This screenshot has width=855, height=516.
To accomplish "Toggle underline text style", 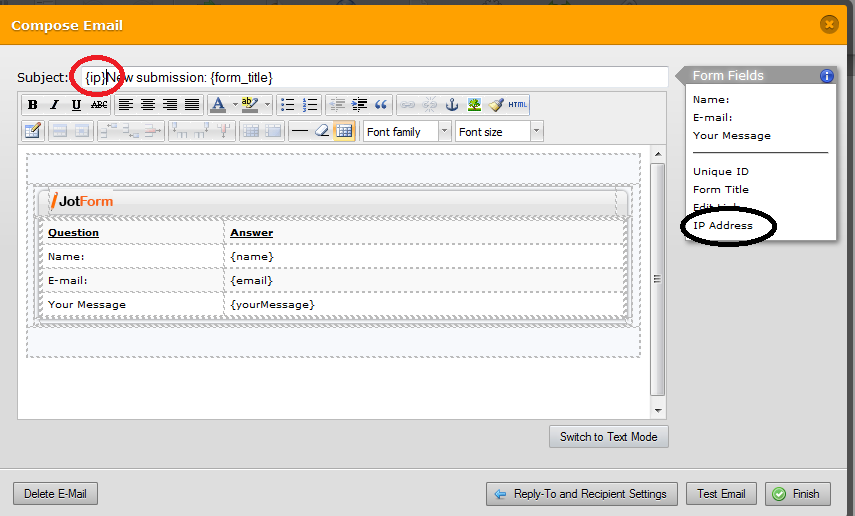I will click(77, 105).
